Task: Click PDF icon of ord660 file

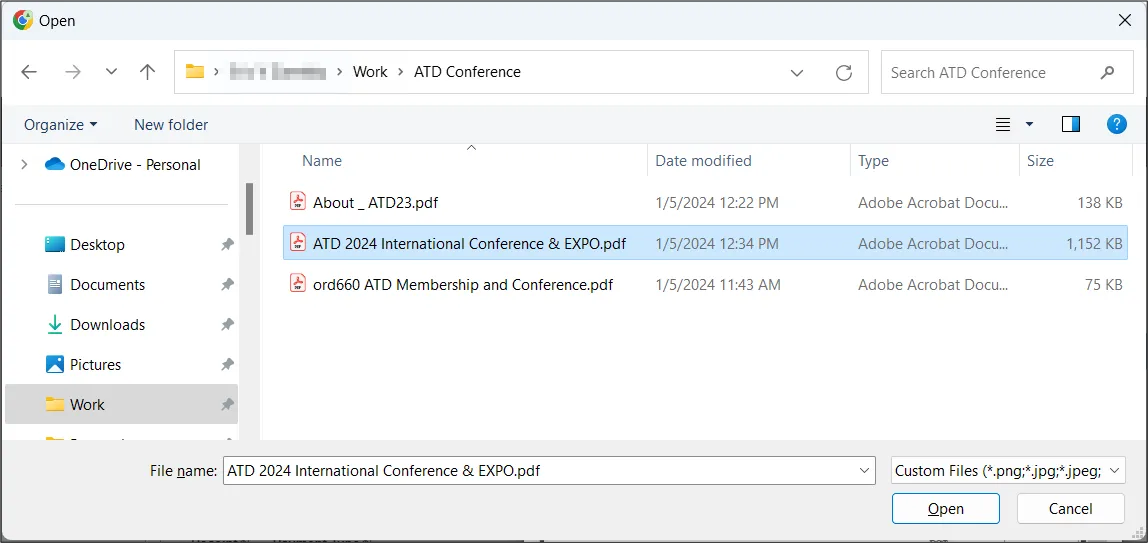Action: click(x=297, y=284)
